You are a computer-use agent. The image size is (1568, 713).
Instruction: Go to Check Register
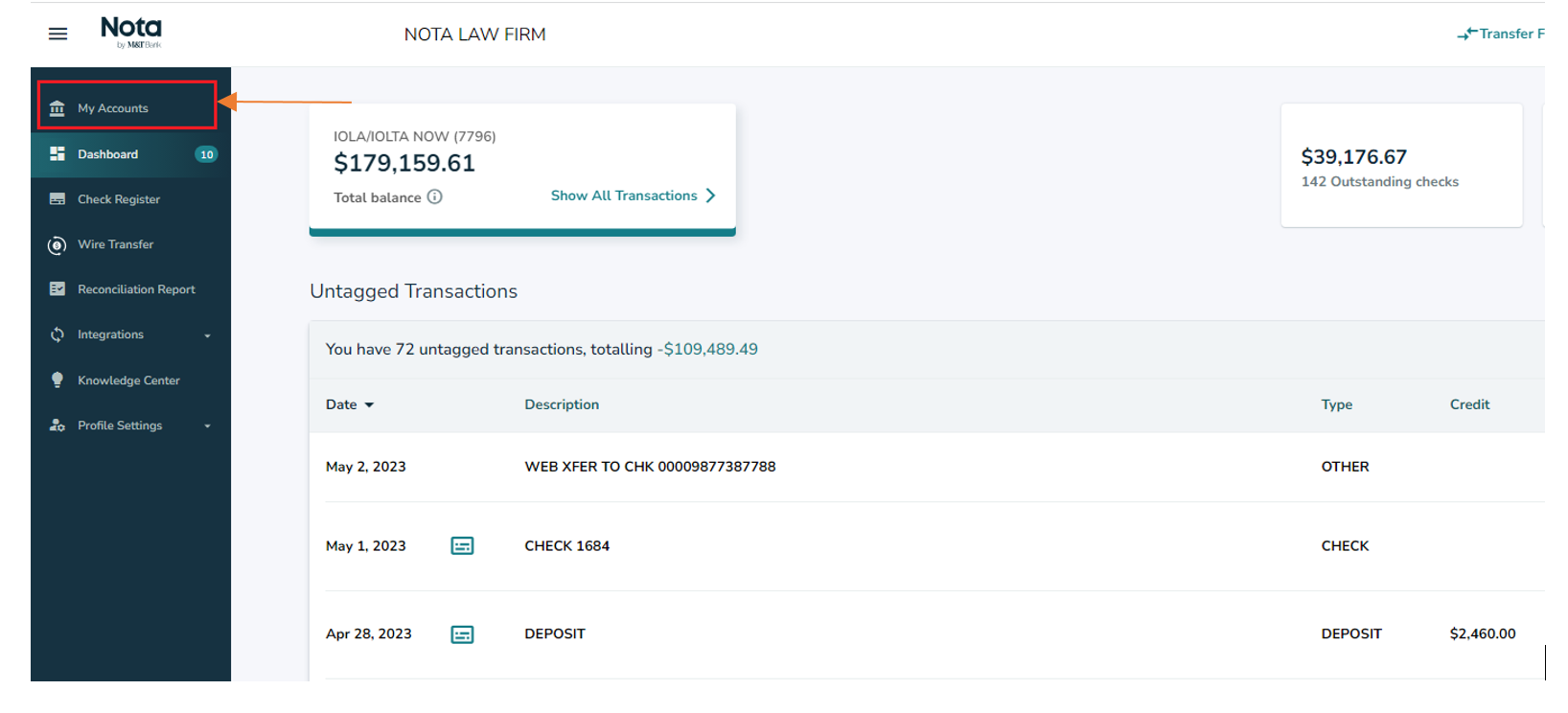[119, 199]
